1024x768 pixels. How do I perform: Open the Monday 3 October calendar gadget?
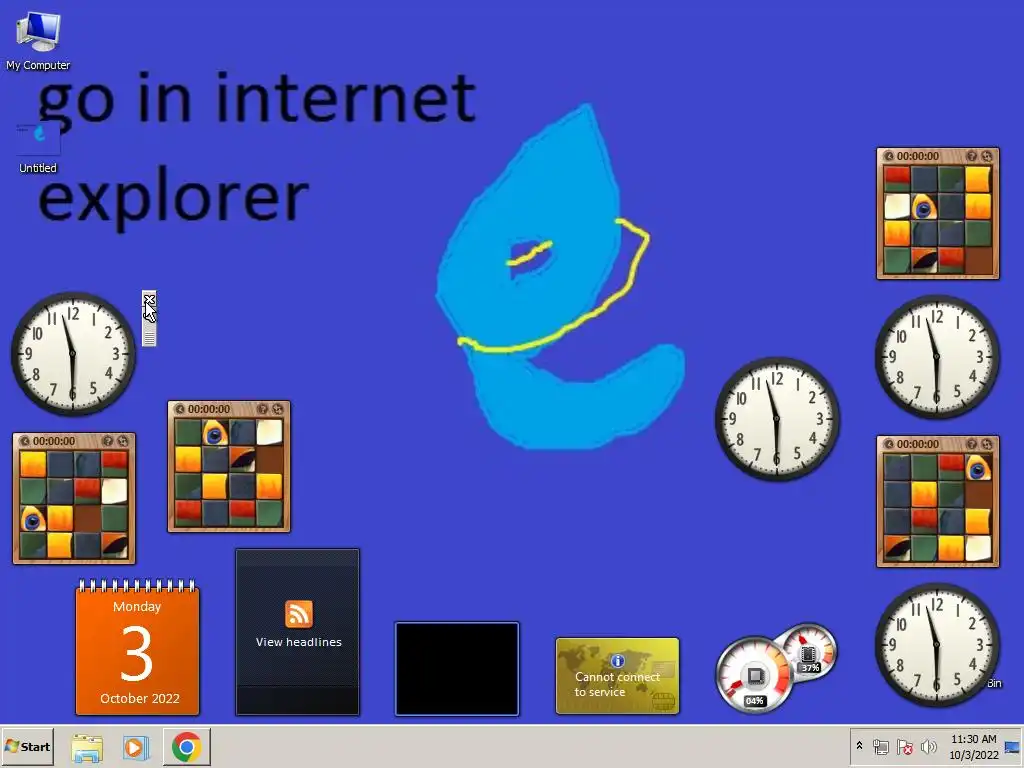pos(137,647)
